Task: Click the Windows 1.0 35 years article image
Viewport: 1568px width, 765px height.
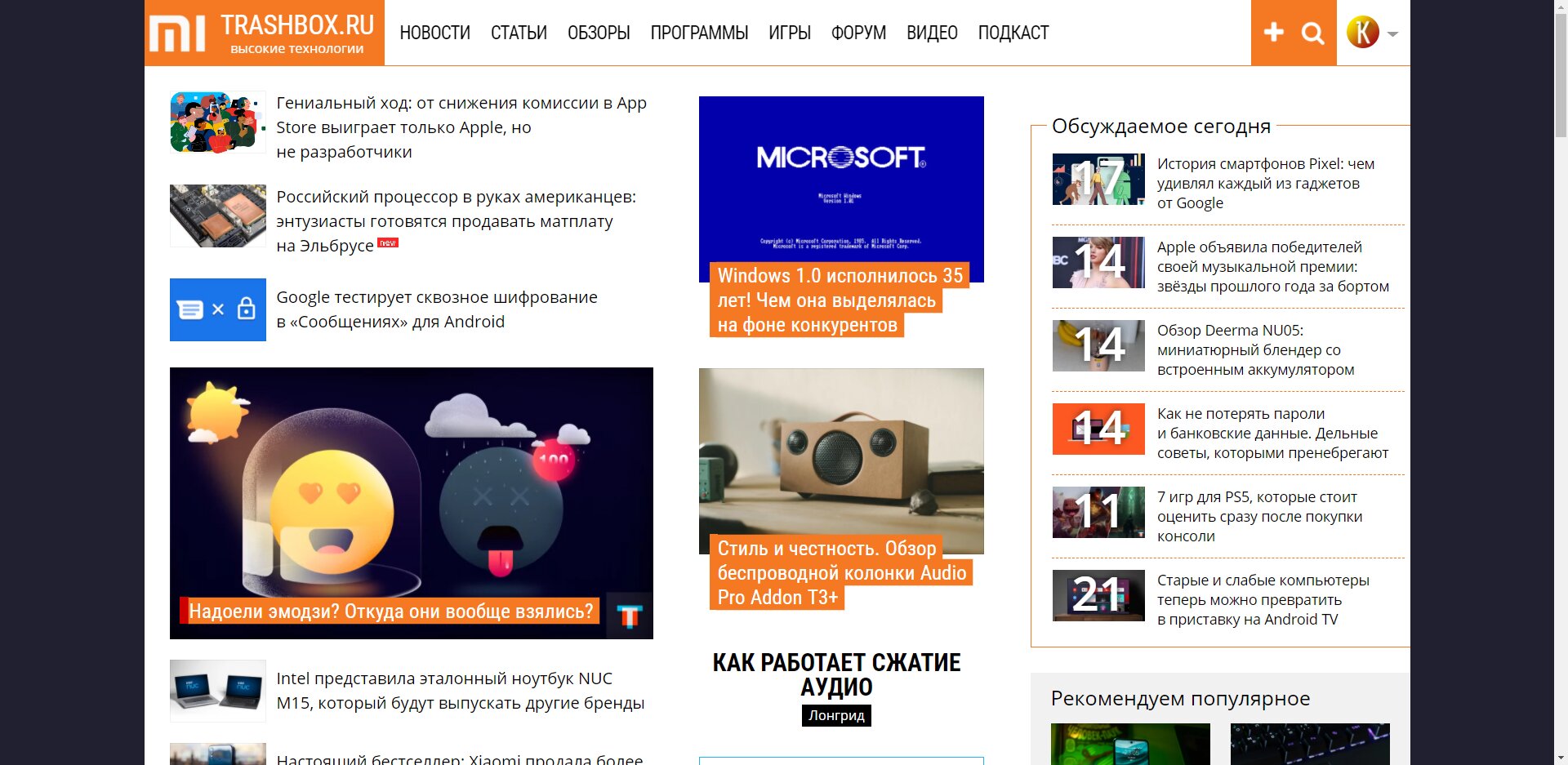Action: pos(841,189)
